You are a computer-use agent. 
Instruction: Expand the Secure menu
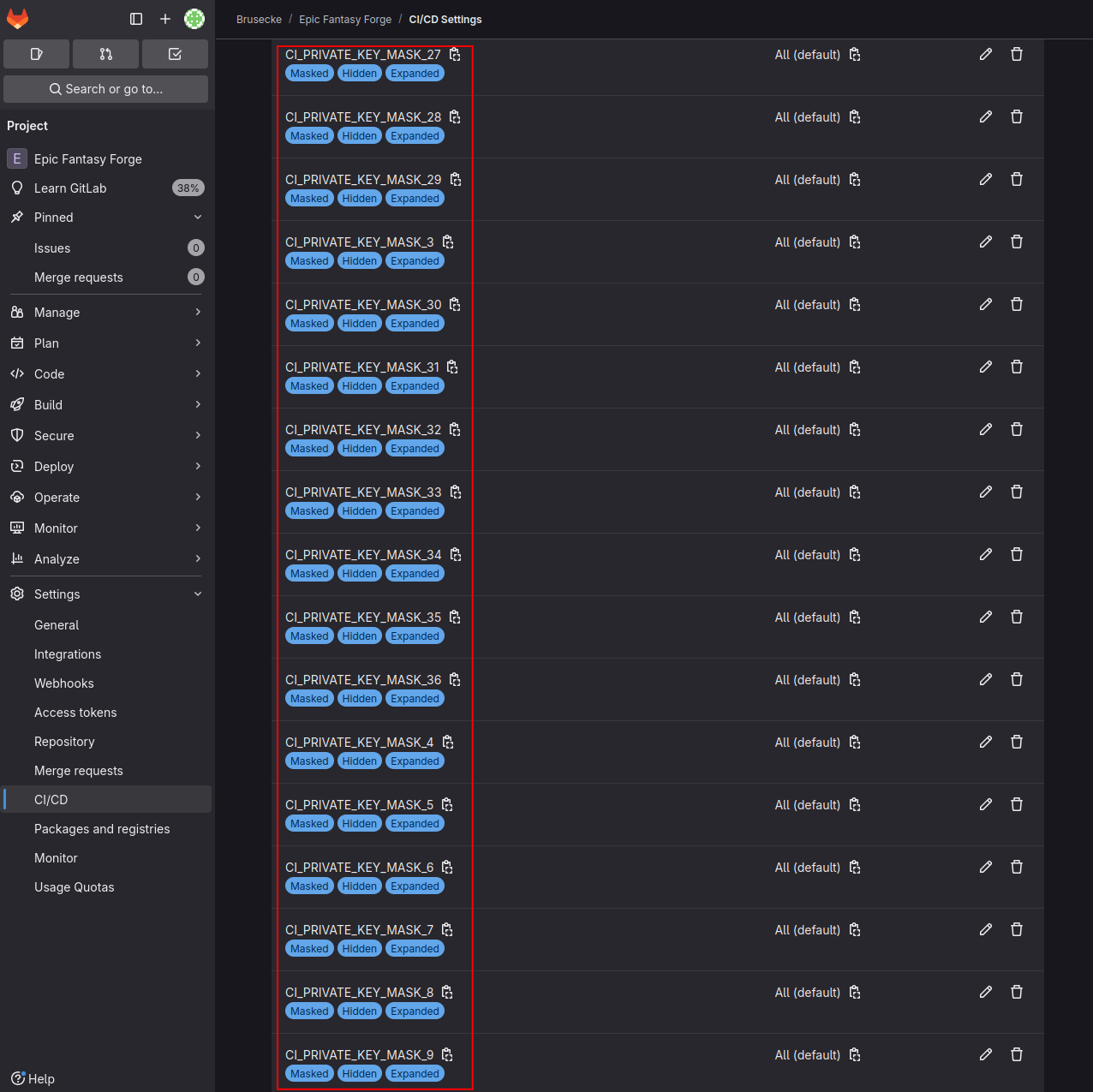(107, 436)
